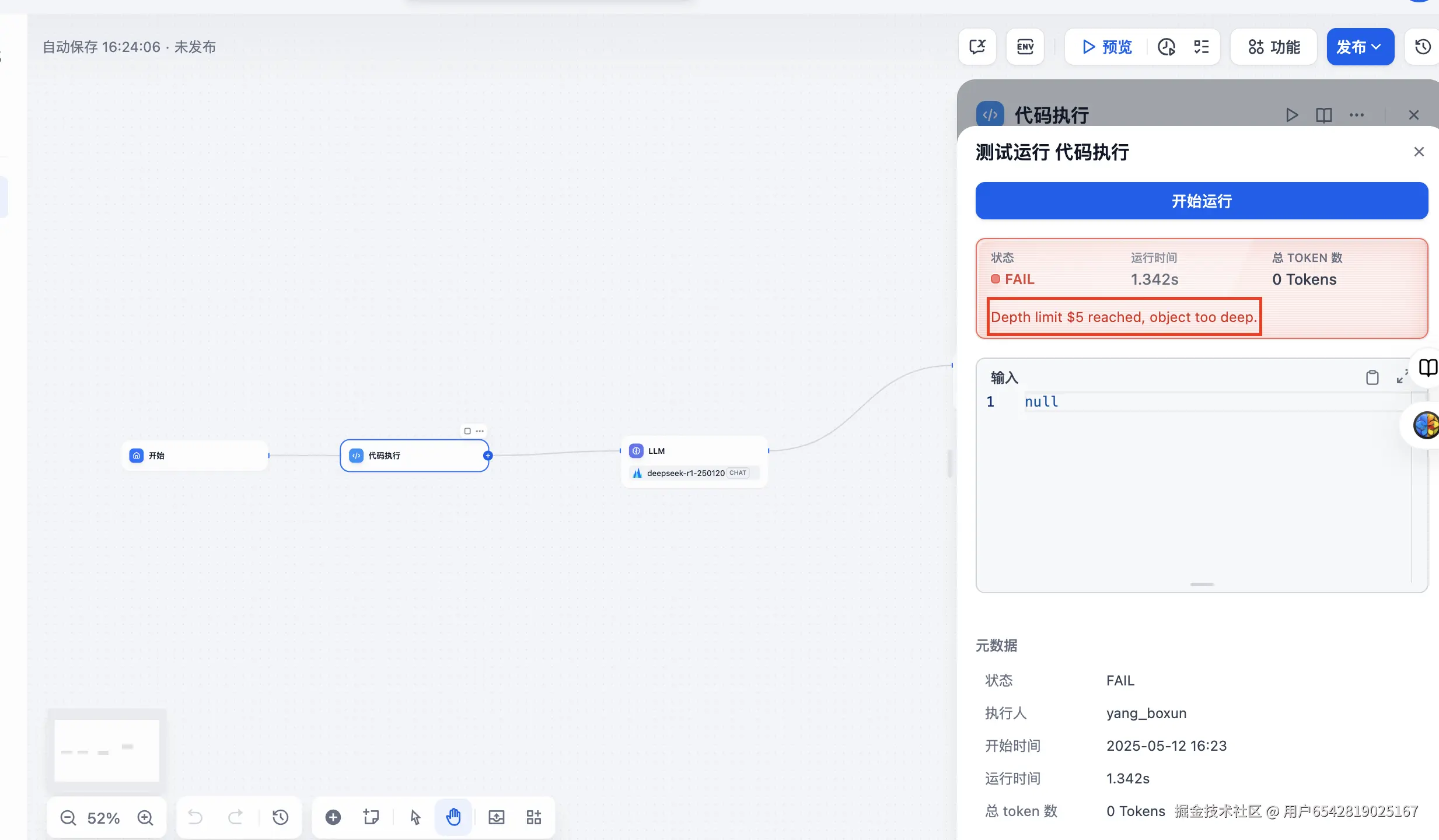
Task: Click the 发布 publish button
Action: pos(1351,47)
